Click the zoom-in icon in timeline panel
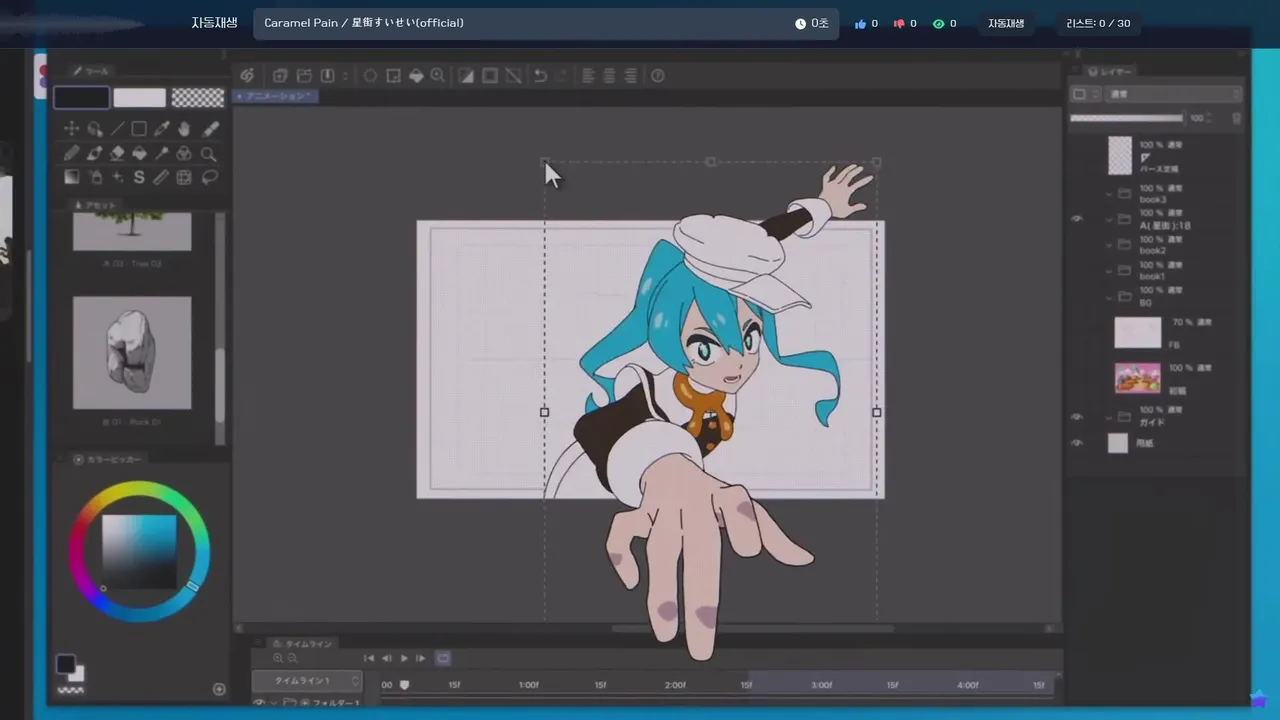Screen dimensions: 1280x720 point(278,658)
